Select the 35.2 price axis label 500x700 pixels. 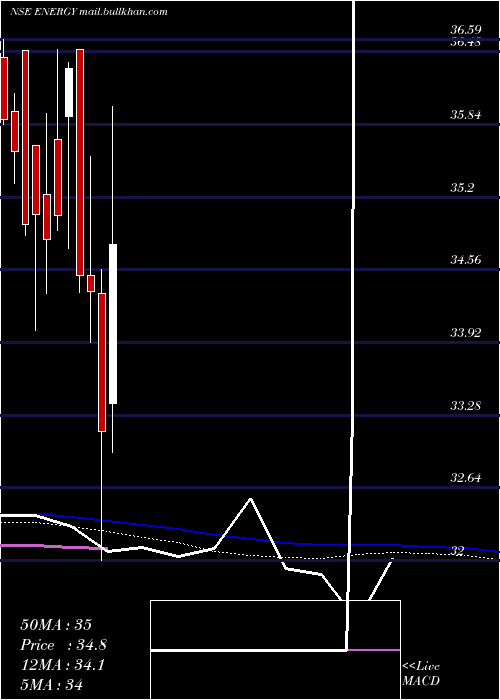[462, 188]
